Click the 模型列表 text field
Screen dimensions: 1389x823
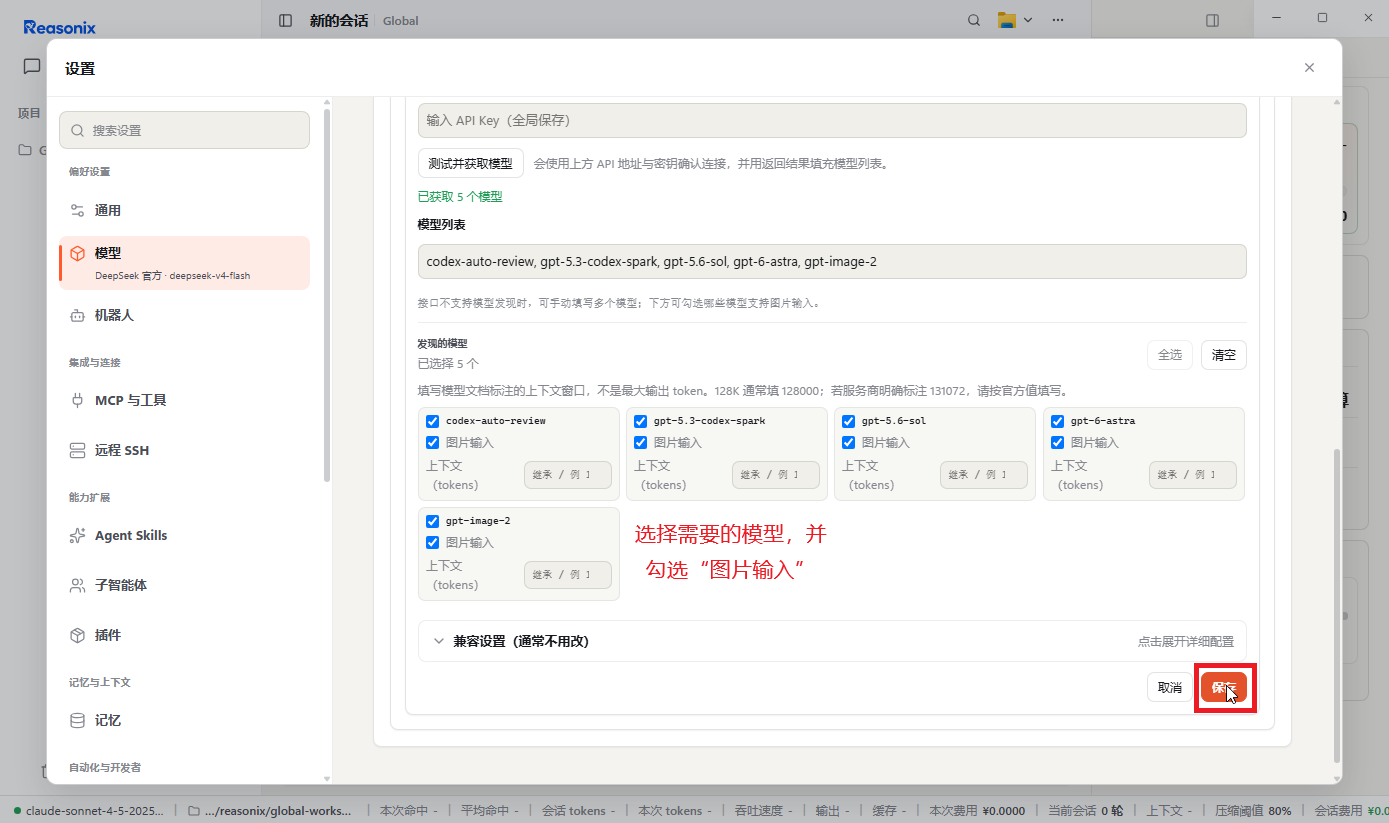click(832, 262)
